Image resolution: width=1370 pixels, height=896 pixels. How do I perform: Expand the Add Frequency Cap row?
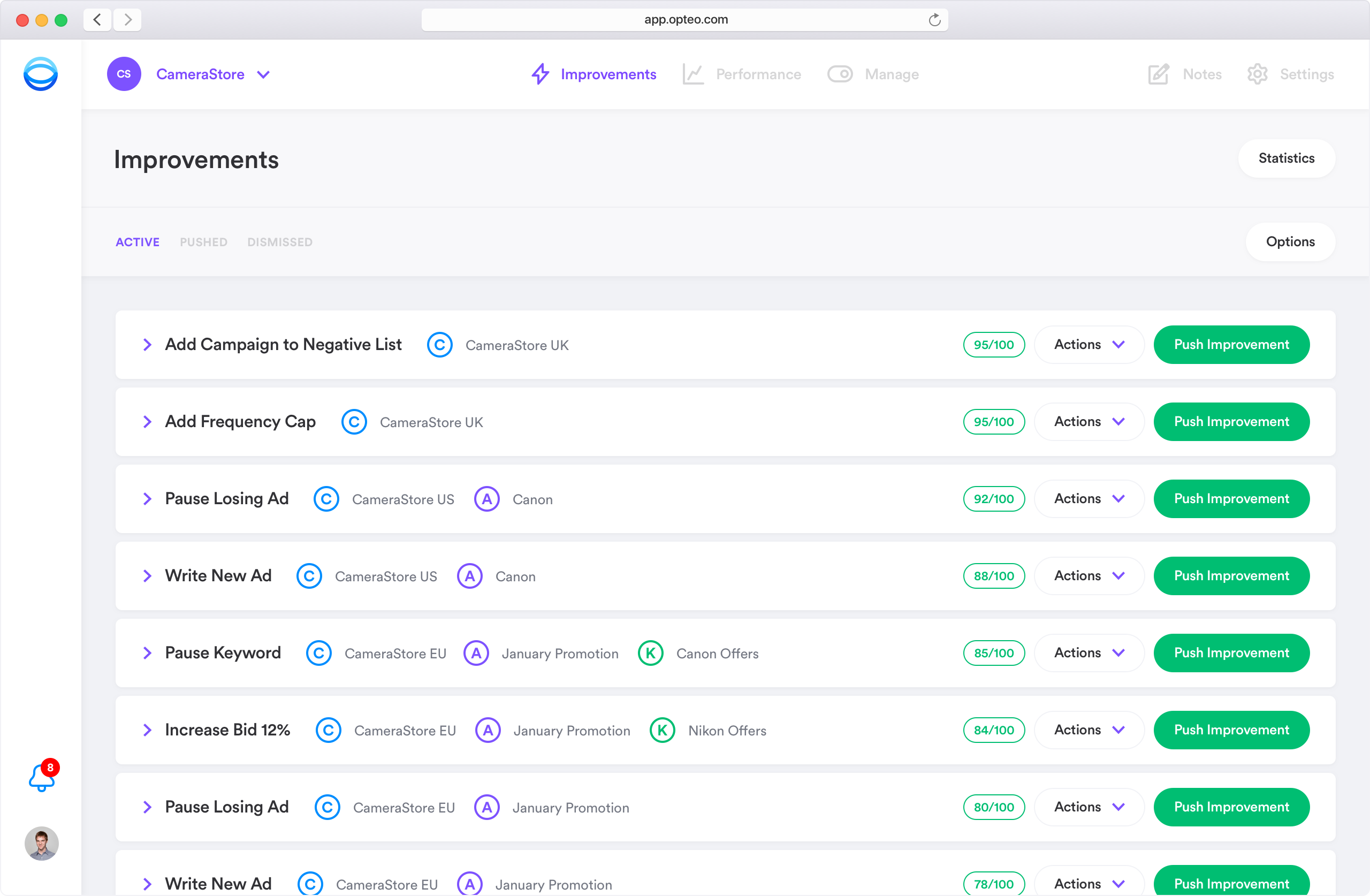pos(147,422)
